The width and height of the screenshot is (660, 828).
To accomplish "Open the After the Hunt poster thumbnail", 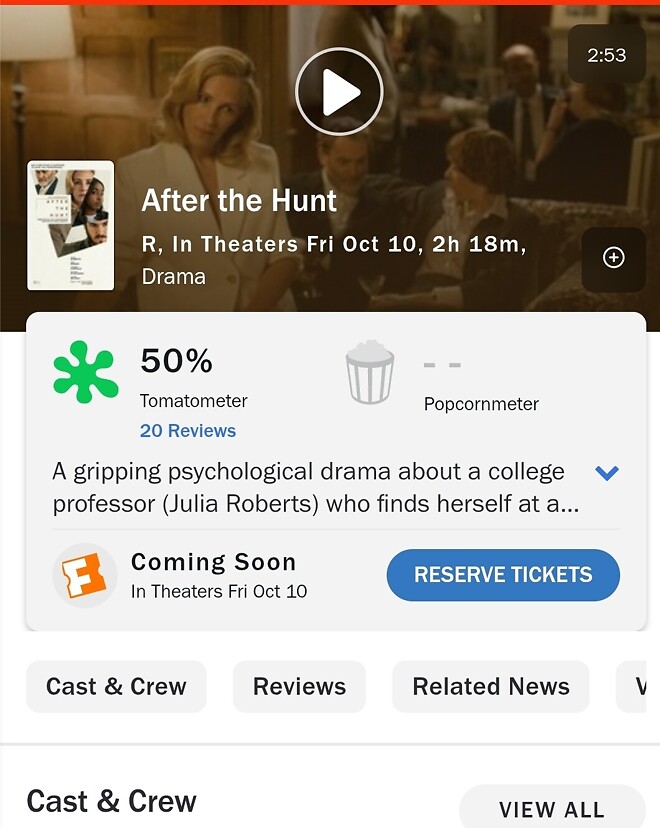I will pos(70,225).
